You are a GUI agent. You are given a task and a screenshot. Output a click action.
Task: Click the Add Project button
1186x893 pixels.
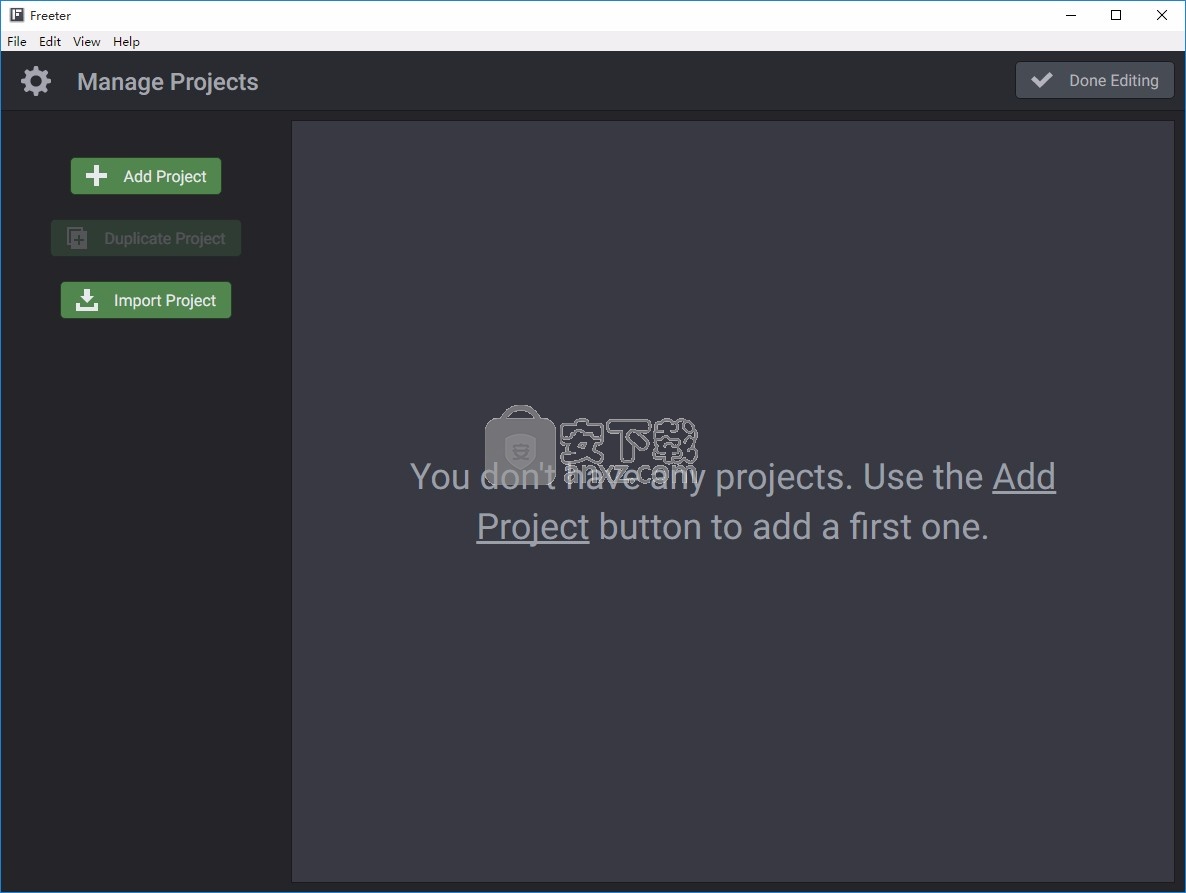pyautogui.click(x=146, y=176)
